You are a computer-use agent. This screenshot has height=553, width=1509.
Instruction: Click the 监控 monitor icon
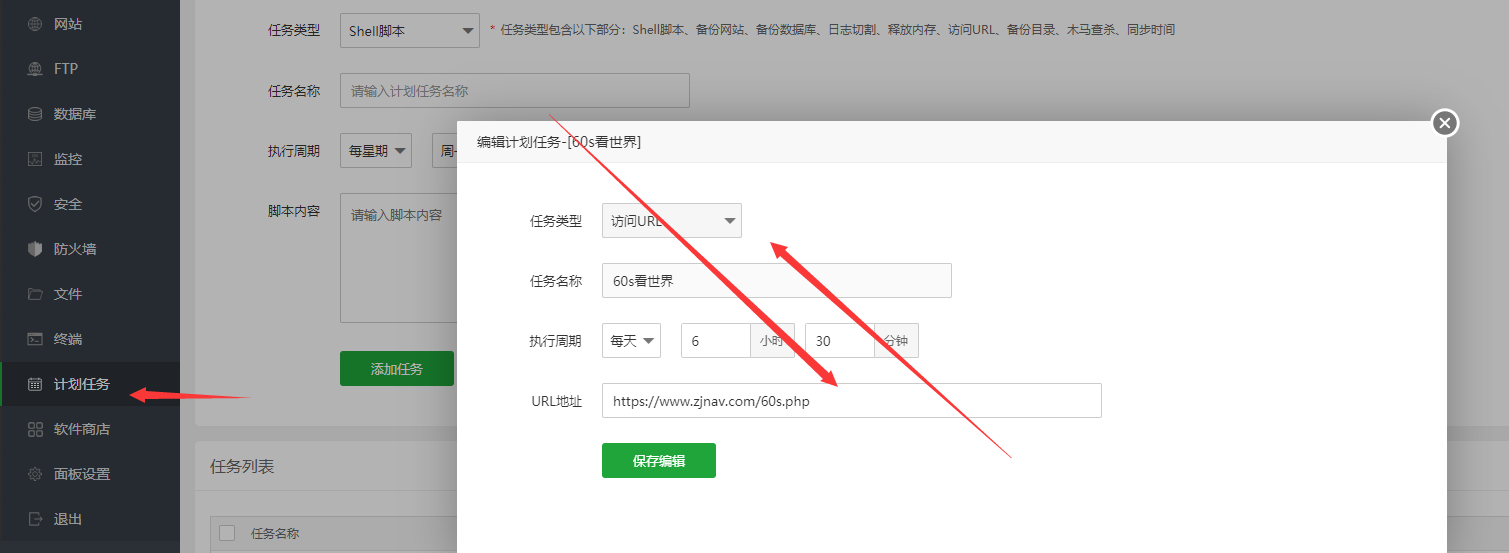coord(35,159)
